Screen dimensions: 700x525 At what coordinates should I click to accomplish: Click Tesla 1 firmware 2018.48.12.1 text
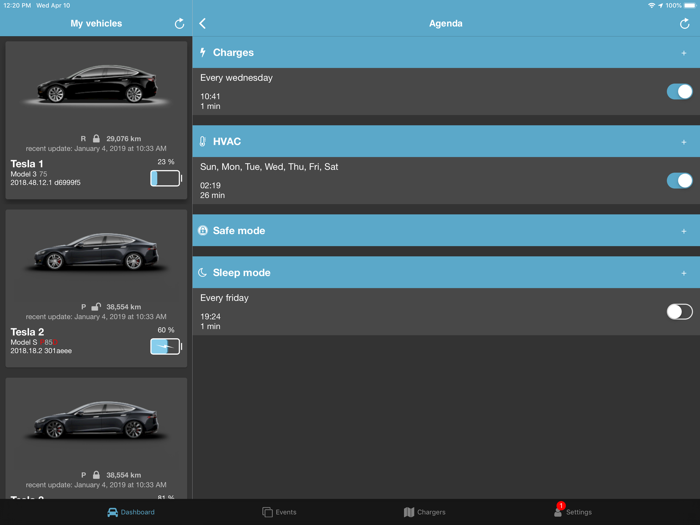pos(46,183)
